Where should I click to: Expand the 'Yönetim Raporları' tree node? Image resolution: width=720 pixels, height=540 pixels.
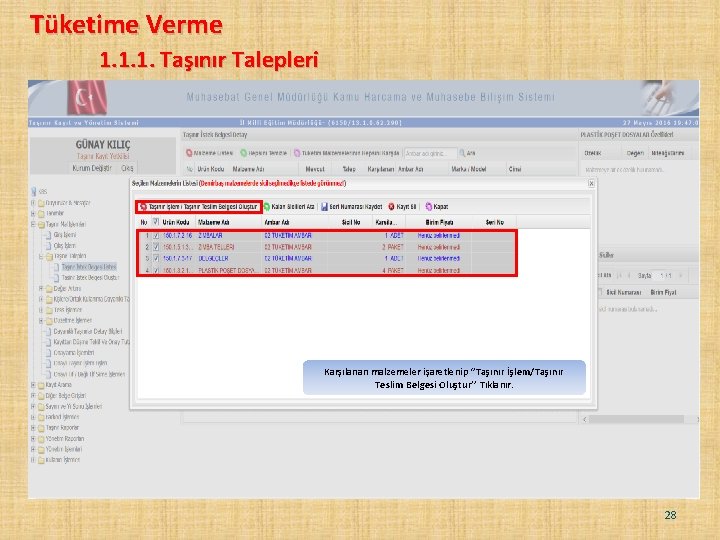click(x=33, y=439)
